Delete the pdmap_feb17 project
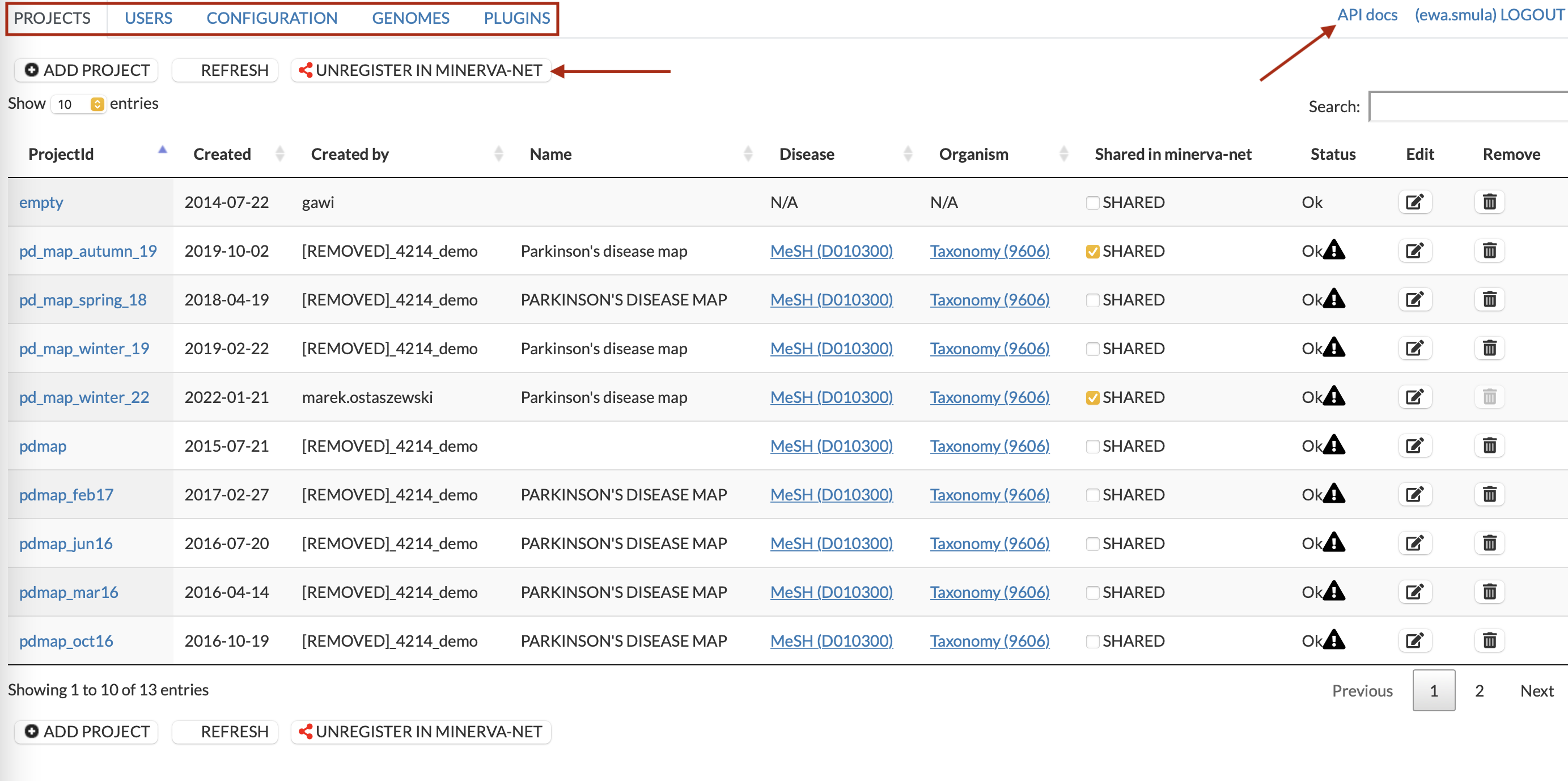Screen dimensions: 1568x781 [x=1489, y=494]
